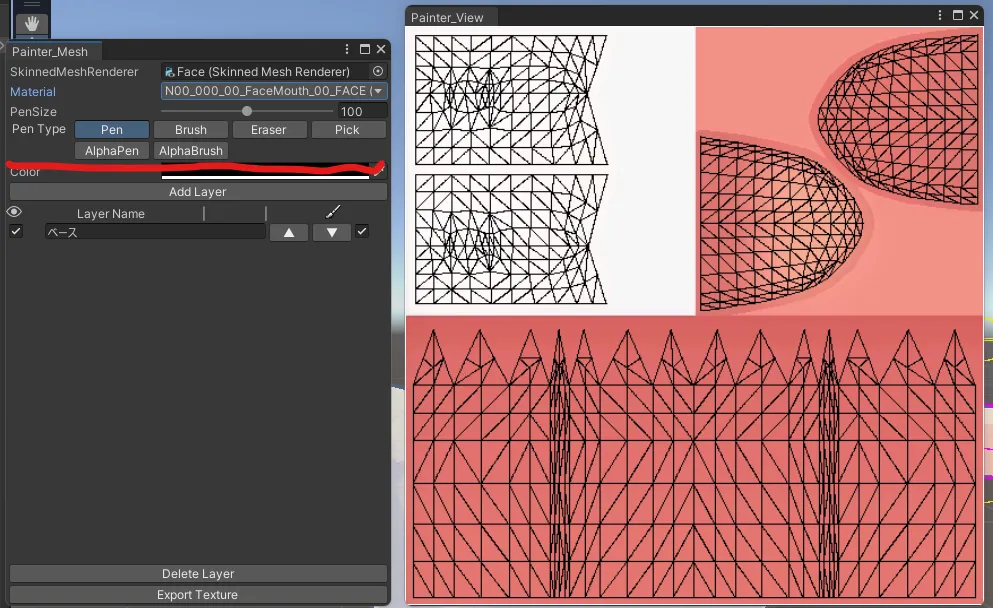Viewport: 993px width, 608px height.
Task: Open Painter_Mesh window options menu
Action: (x=347, y=50)
